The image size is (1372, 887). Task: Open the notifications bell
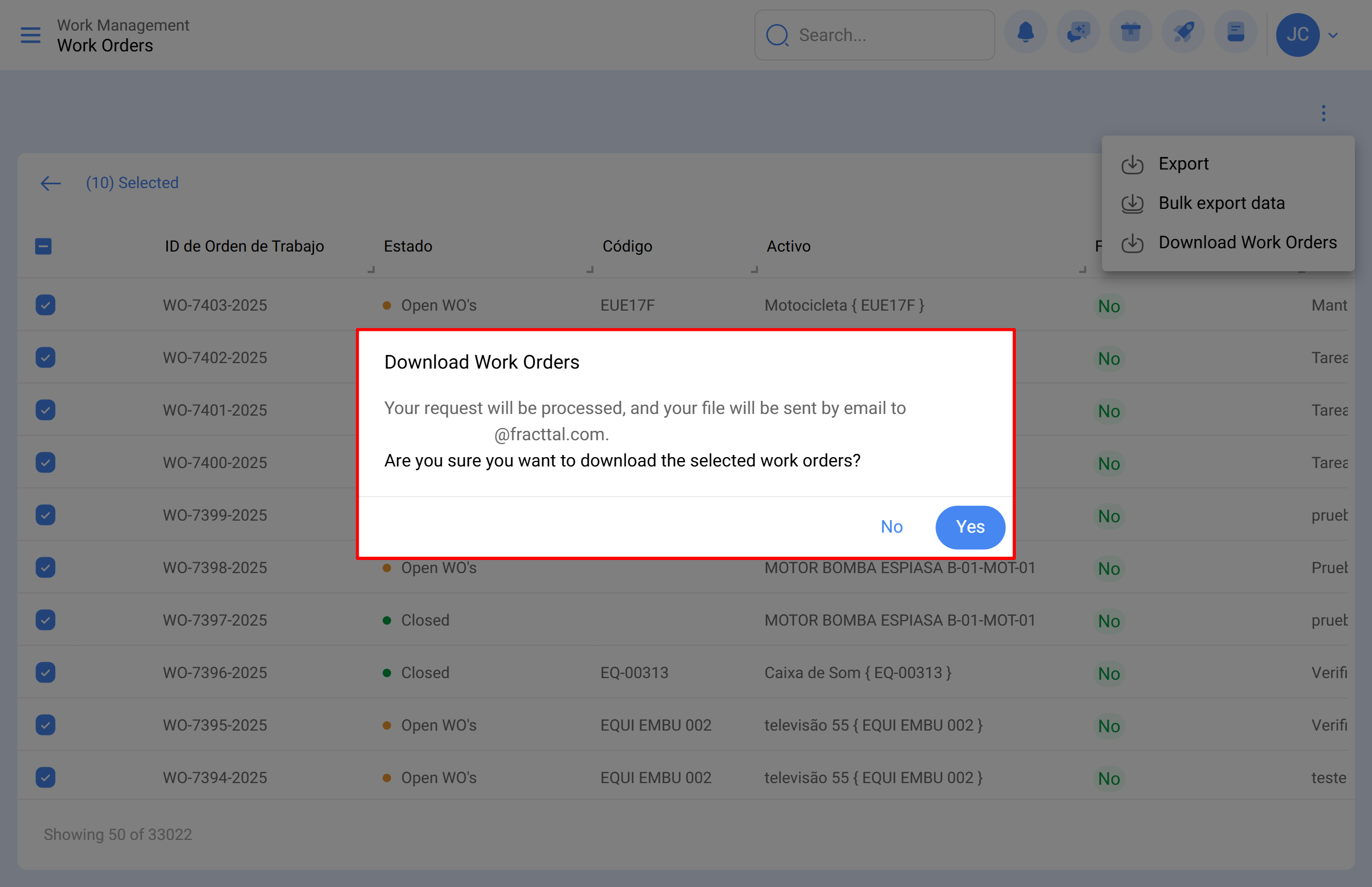pos(1025,33)
